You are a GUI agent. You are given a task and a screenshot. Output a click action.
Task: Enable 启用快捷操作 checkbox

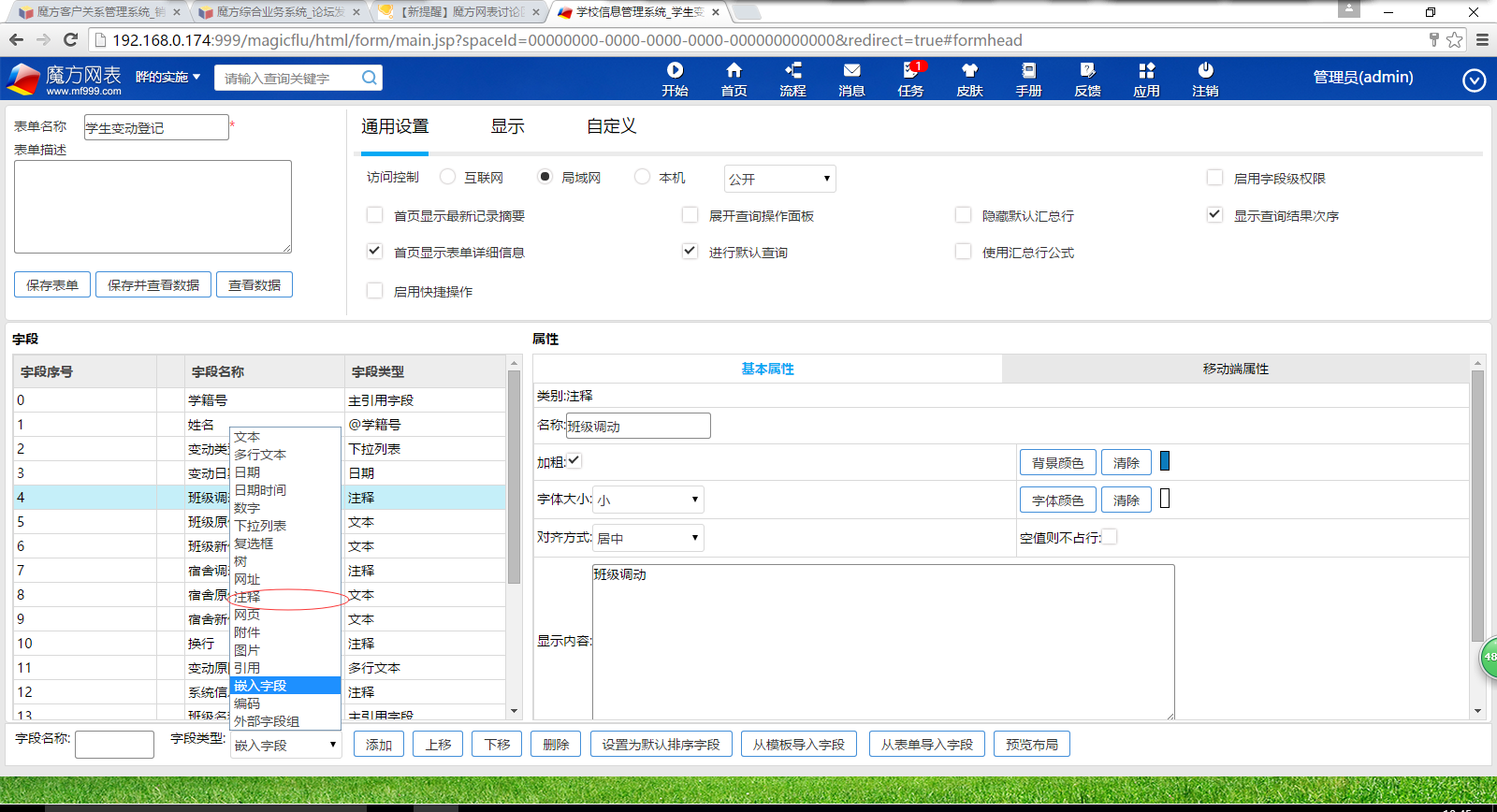click(x=374, y=290)
